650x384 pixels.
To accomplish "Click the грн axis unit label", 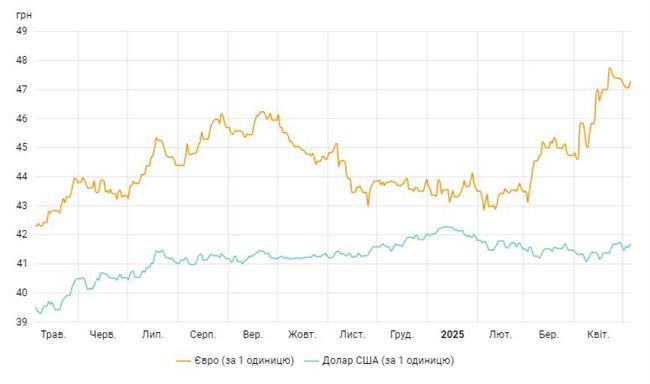I will [x=24, y=15].
